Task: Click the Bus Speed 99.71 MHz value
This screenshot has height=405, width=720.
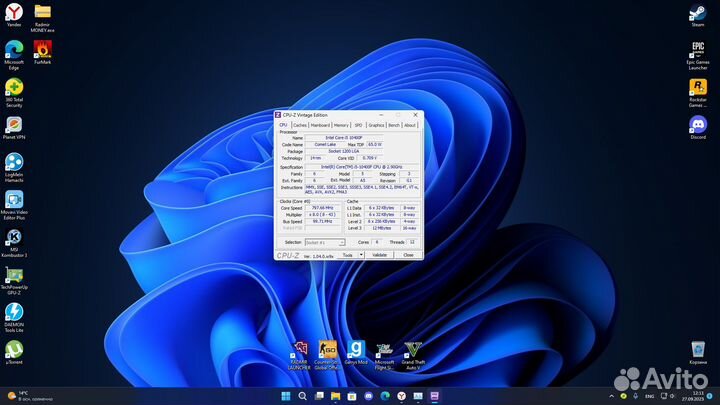Action: click(x=322, y=221)
